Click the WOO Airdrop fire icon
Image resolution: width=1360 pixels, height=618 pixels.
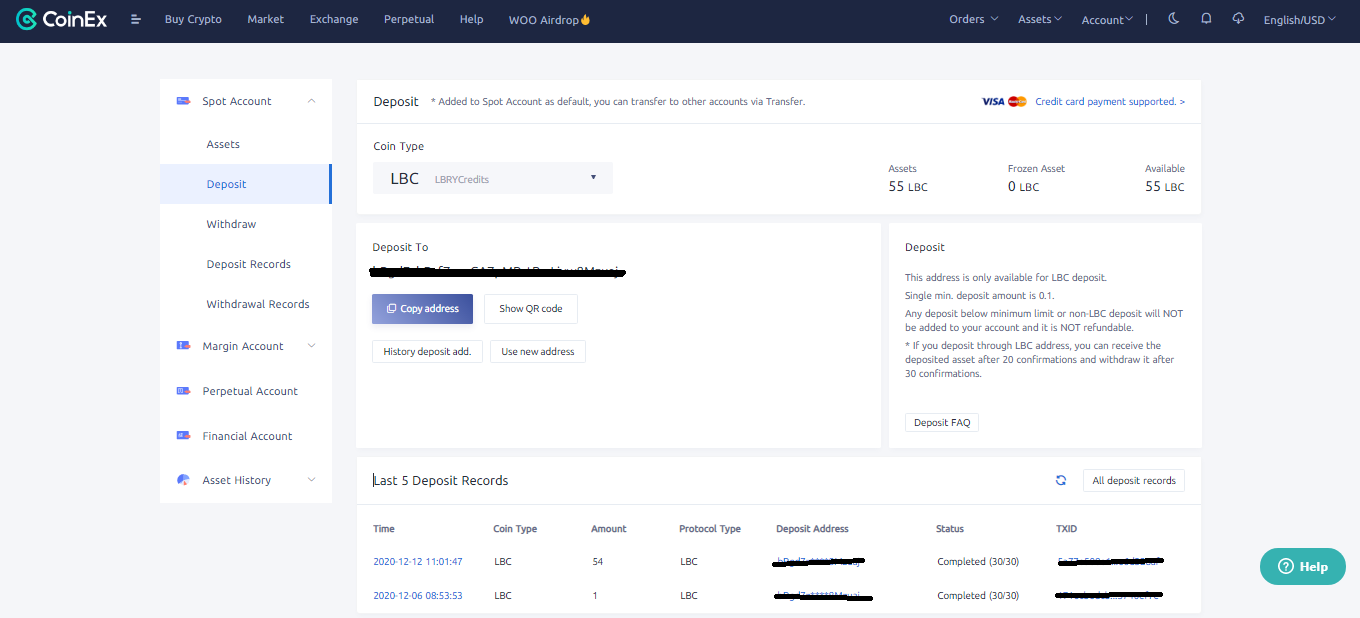tap(586, 19)
